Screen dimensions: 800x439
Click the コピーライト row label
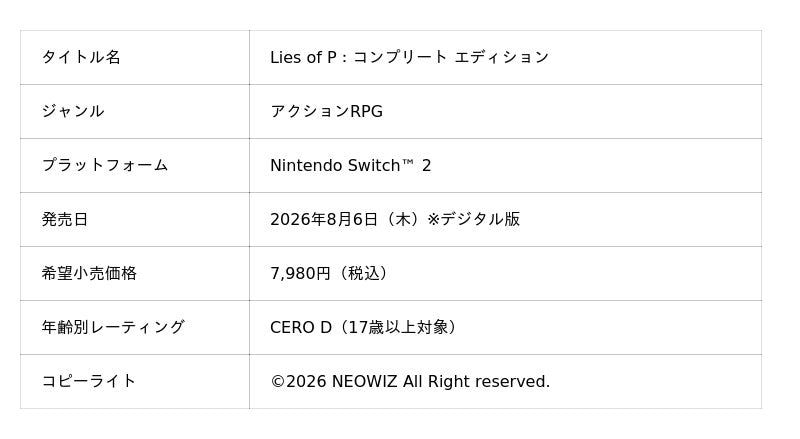(89, 381)
